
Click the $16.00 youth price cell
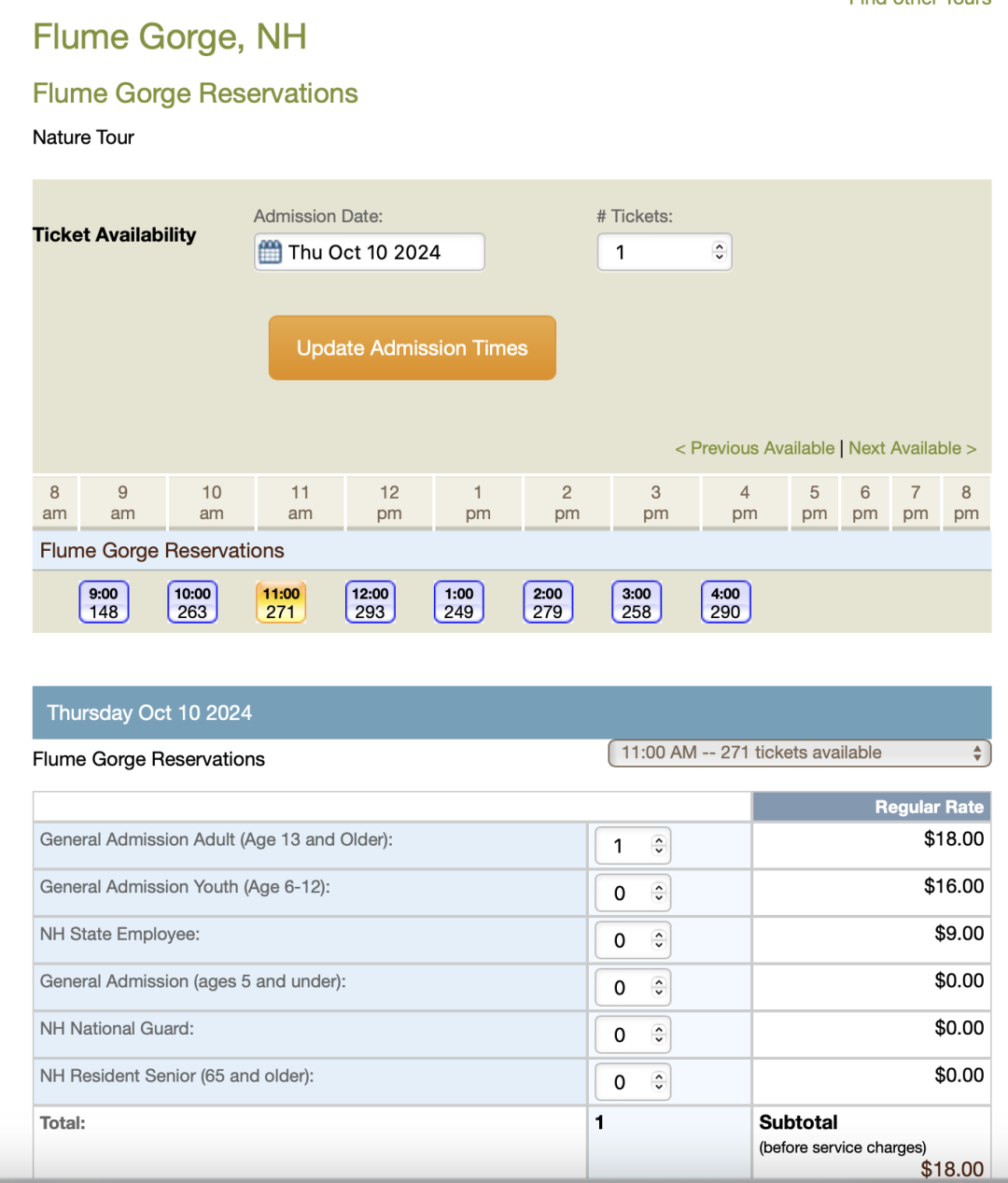872,893
